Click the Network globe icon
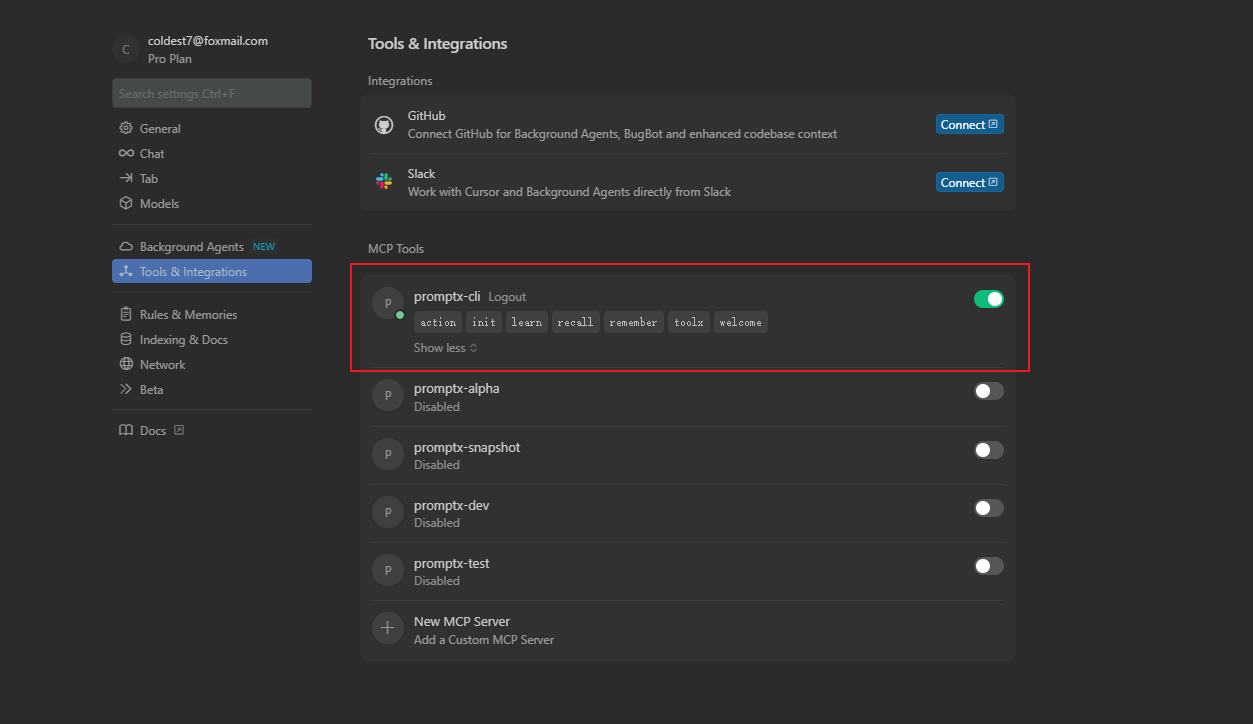 pos(126,364)
